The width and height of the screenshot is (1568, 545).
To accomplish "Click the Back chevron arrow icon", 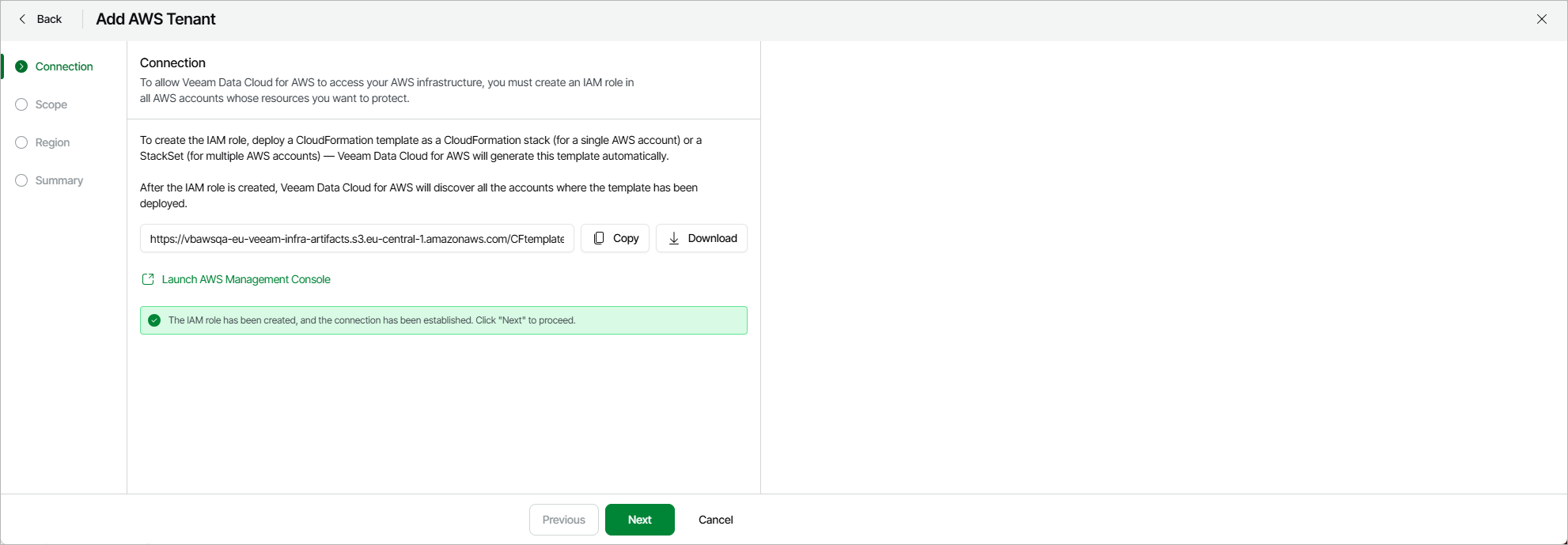I will pyautogui.click(x=22, y=19).
